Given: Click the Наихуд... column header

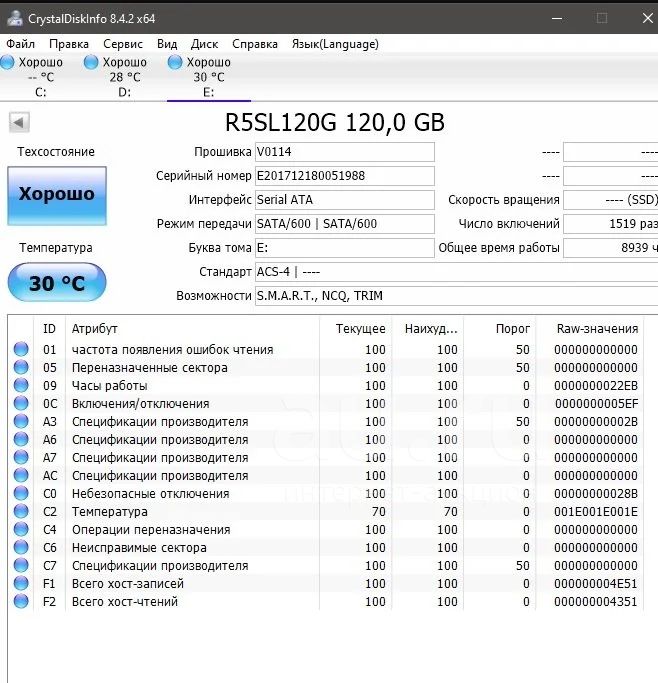Looking at the screenshot, I should pyautogui.click(x=428, y=328).
